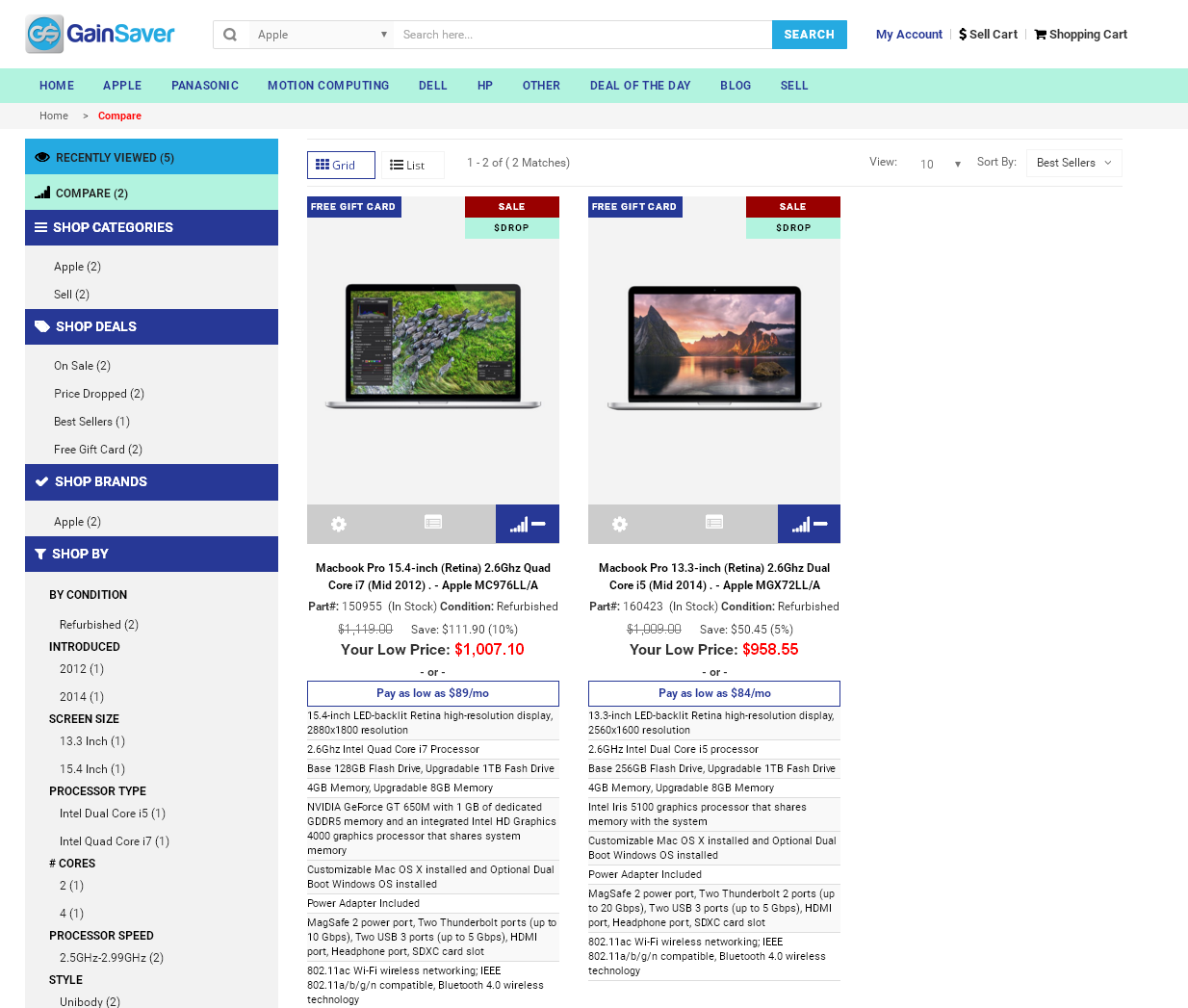
Task: Focus the 'Search here...' input field
Action: click(x=583, y=35)
